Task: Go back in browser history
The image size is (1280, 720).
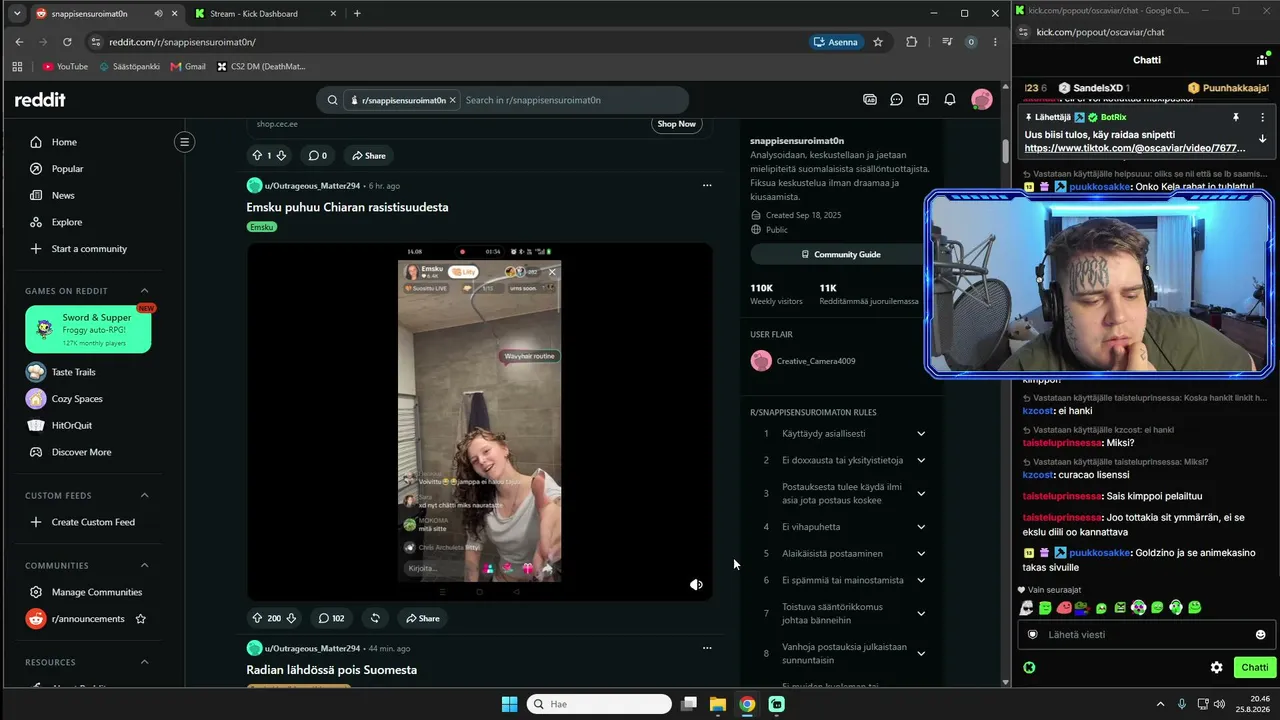Action: pyautogui.click(x=19, y=42)
